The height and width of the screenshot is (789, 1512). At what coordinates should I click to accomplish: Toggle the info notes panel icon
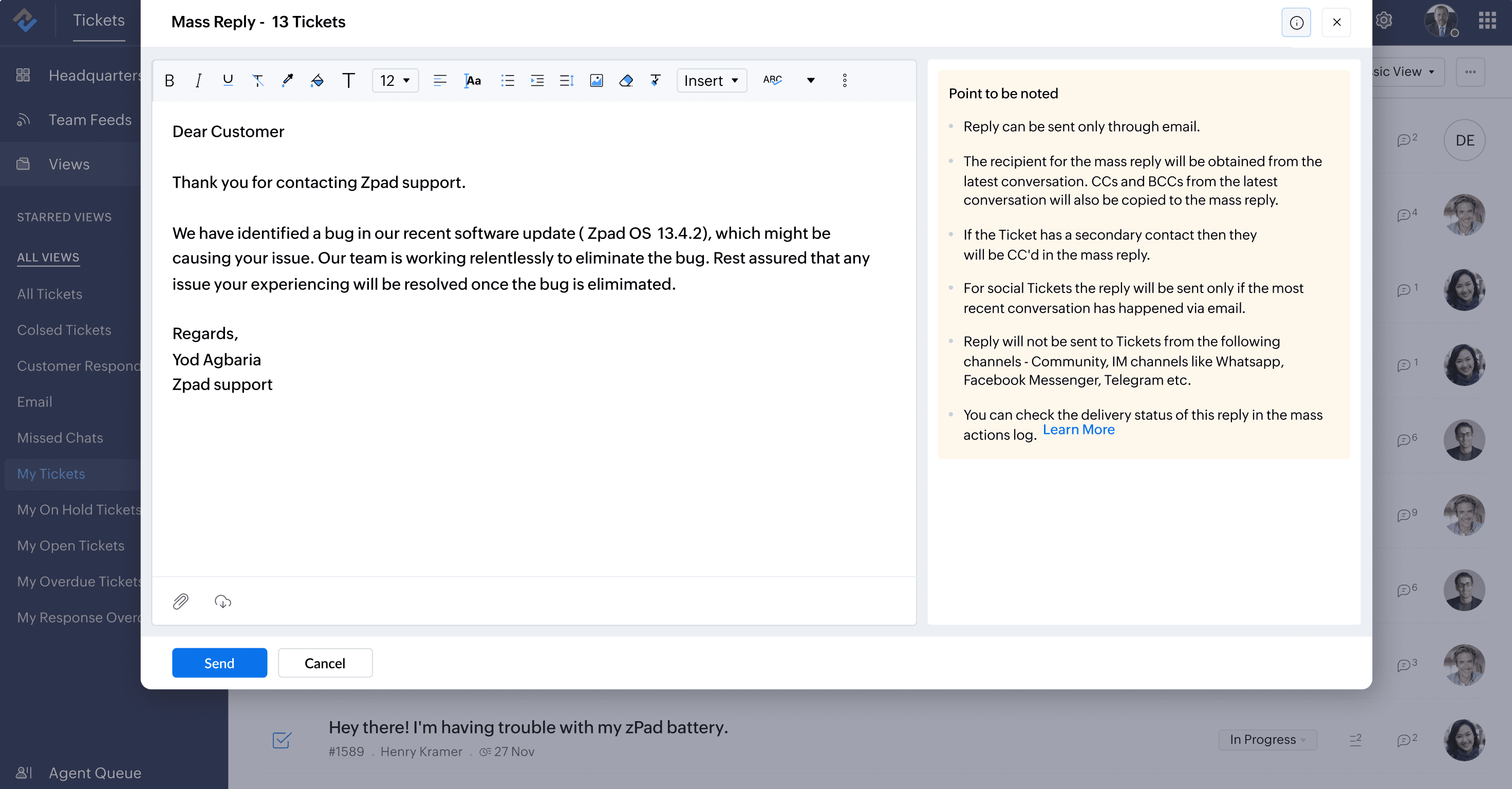[1296, 22]
